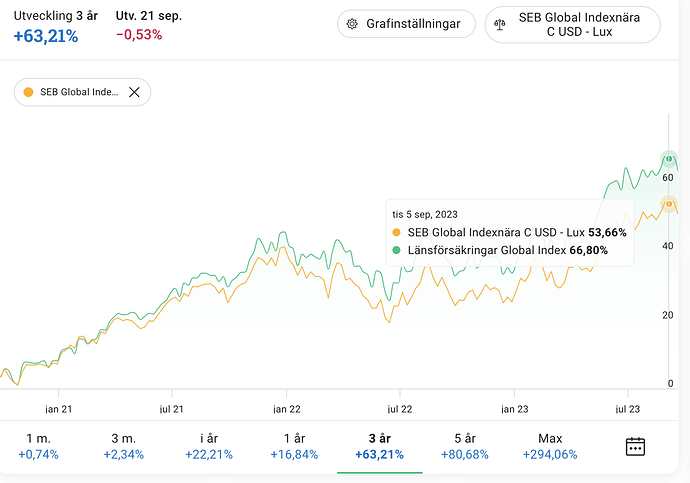Click the balance scale compare icon

click(x=501, y=24)
